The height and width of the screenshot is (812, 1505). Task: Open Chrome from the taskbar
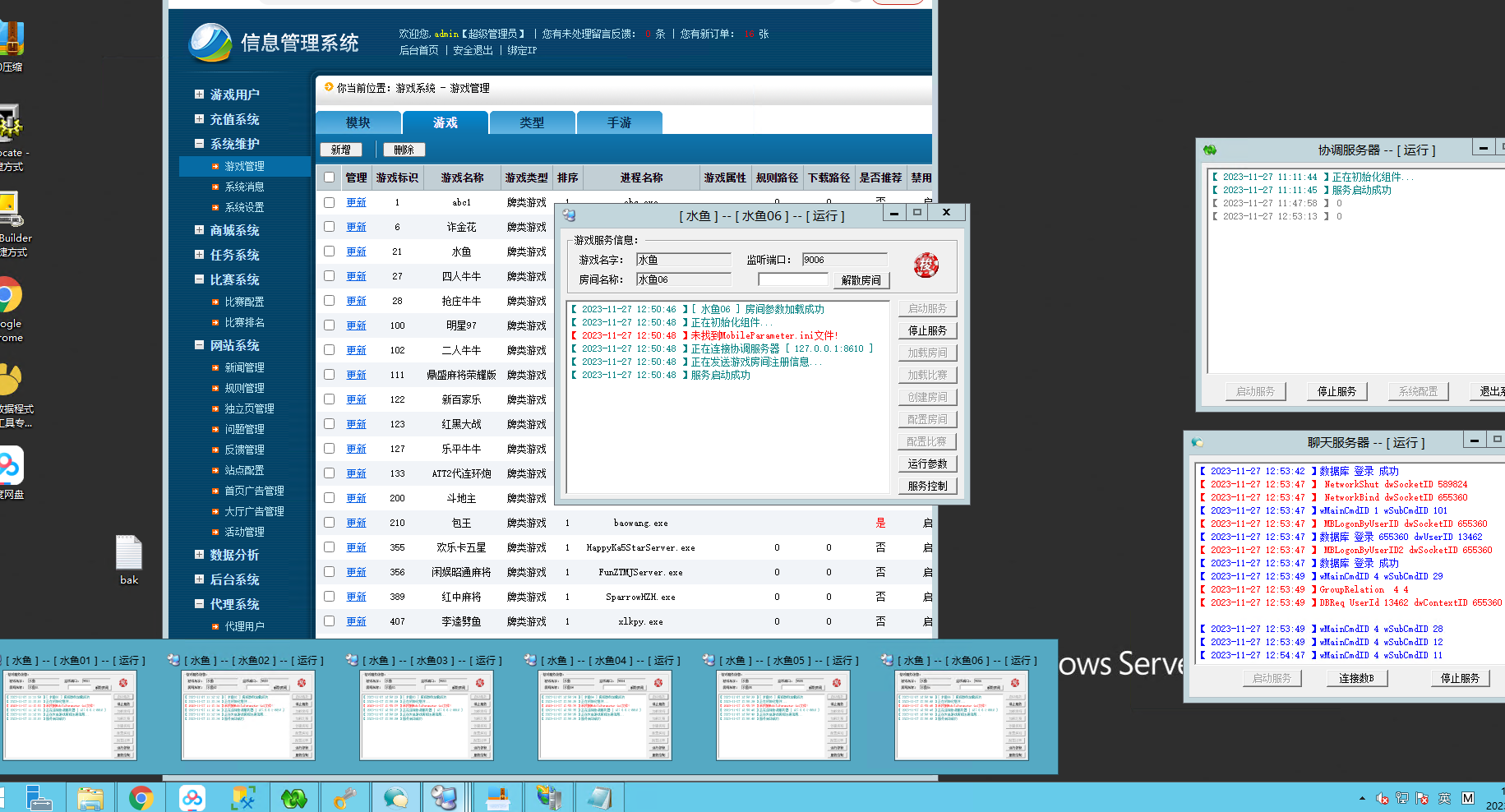pos(141,797)
